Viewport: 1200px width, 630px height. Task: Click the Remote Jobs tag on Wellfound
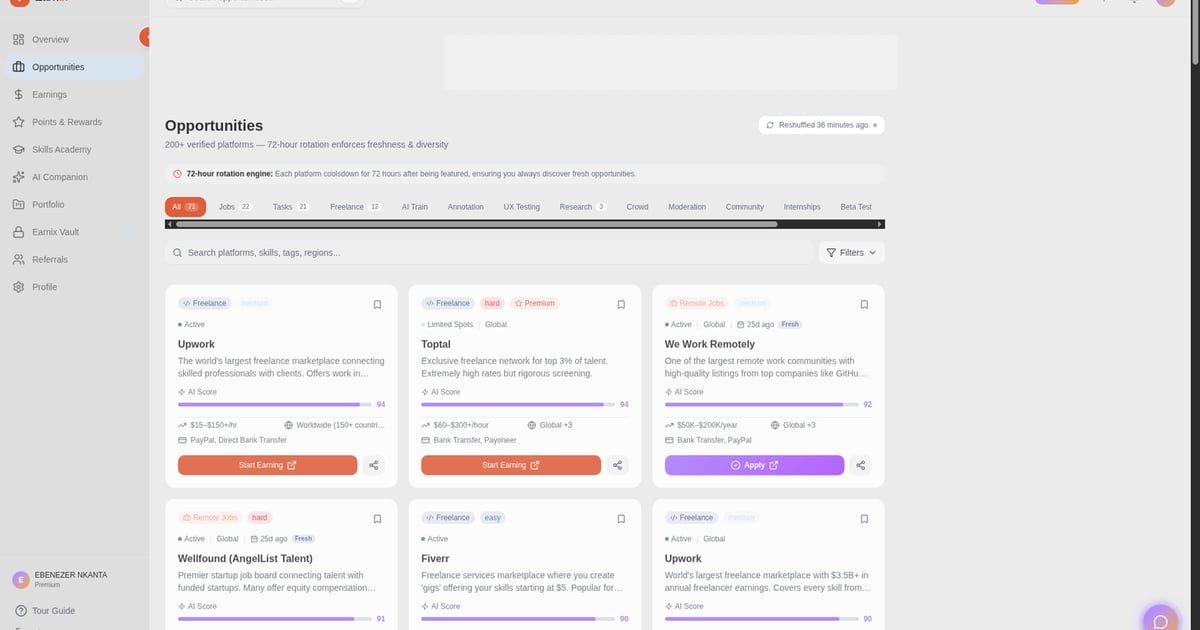point(210,517)
